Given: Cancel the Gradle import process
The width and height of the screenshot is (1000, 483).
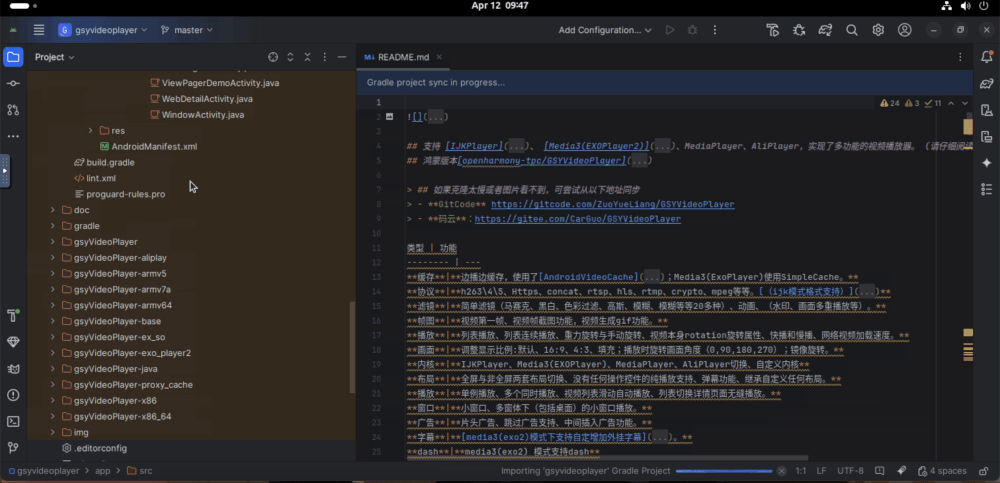Looking at the screenshot, I should [x=782, y=471].
